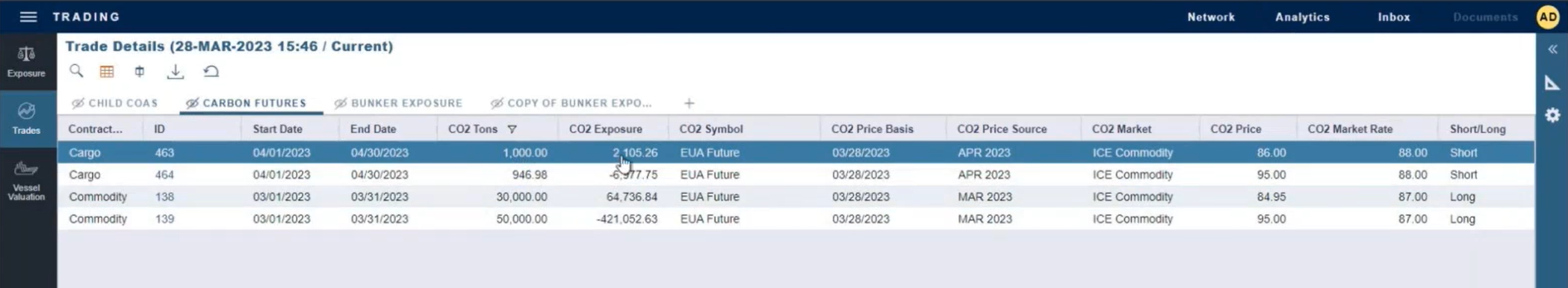Open the Analytics menu
The width and height of the screenshot is (1568, 288).
[x=1302, y=16]
